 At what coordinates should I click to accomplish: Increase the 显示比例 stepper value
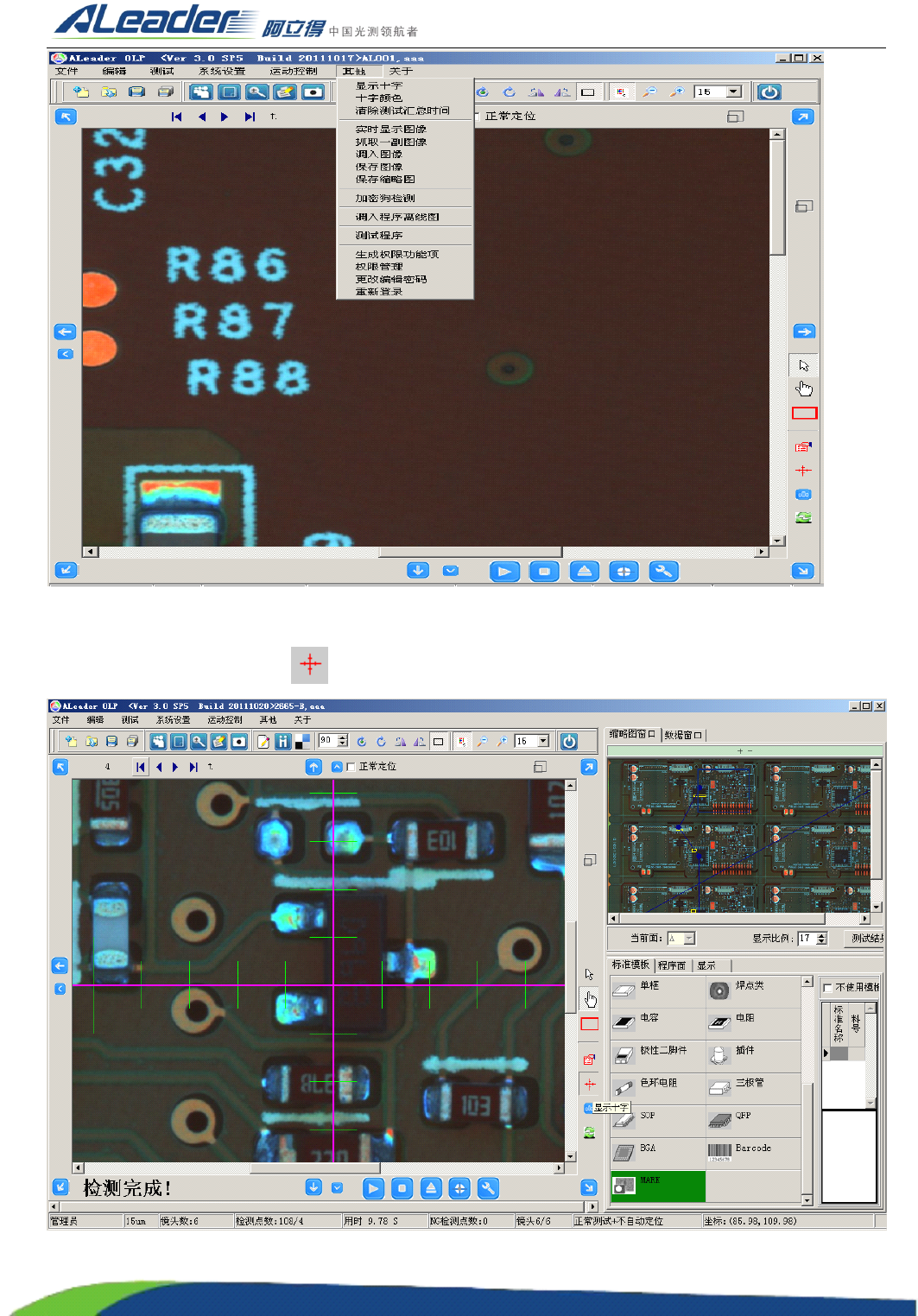point(821,935)
